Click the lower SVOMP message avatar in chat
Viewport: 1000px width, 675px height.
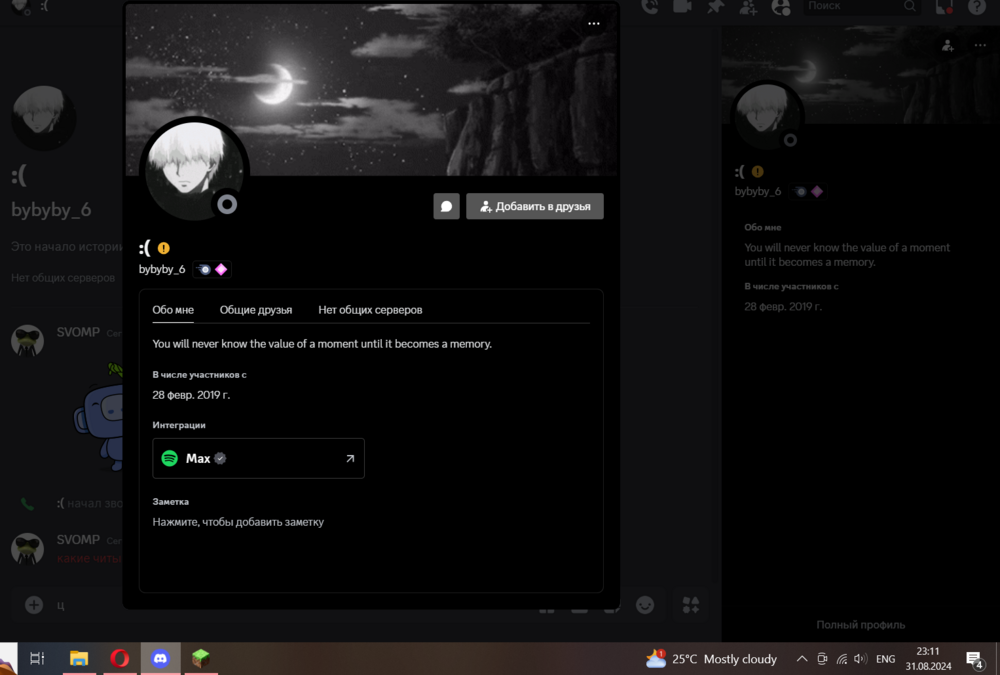27,548
